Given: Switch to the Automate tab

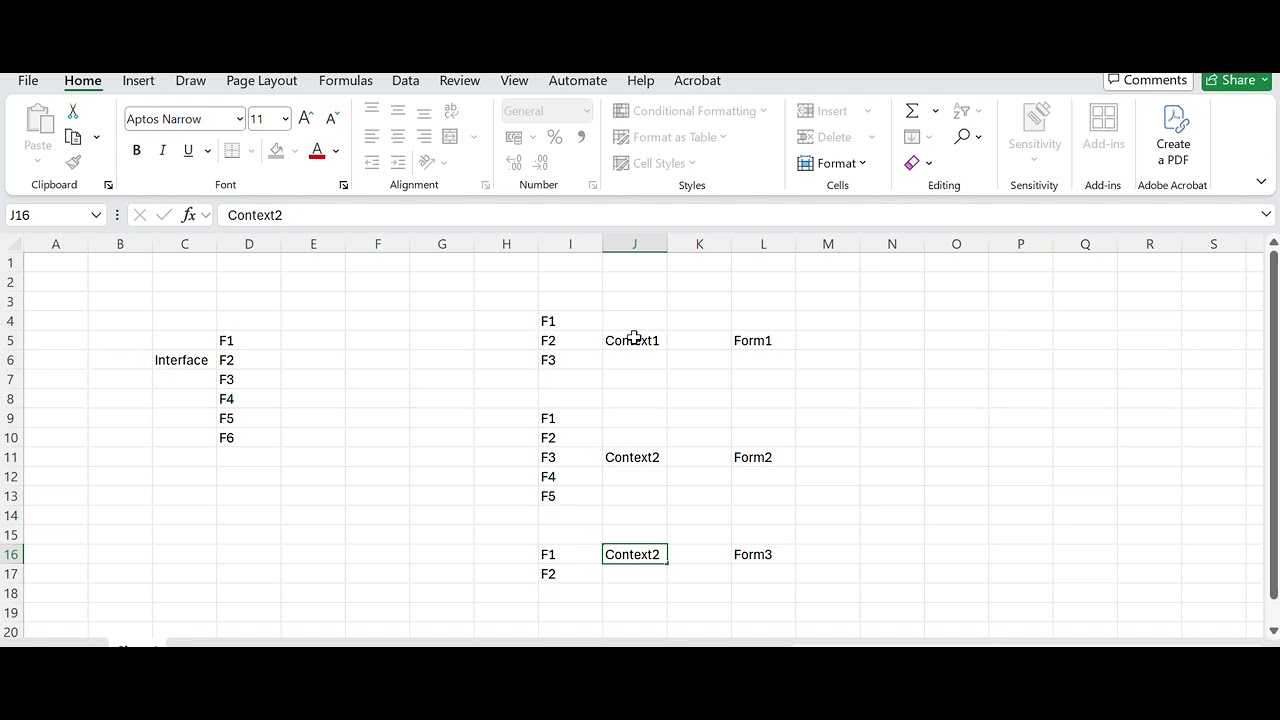Looking at the screenshot, I should 578,80.
